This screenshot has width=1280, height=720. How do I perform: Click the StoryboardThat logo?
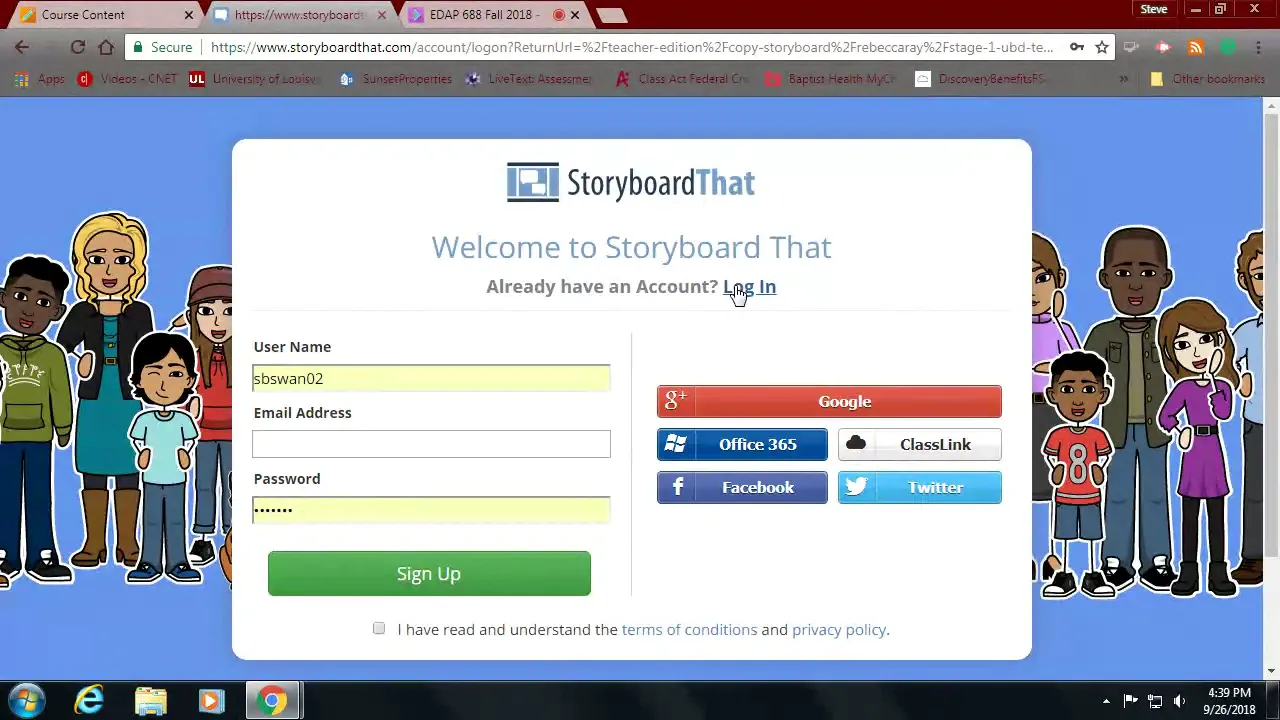point(631,182)
